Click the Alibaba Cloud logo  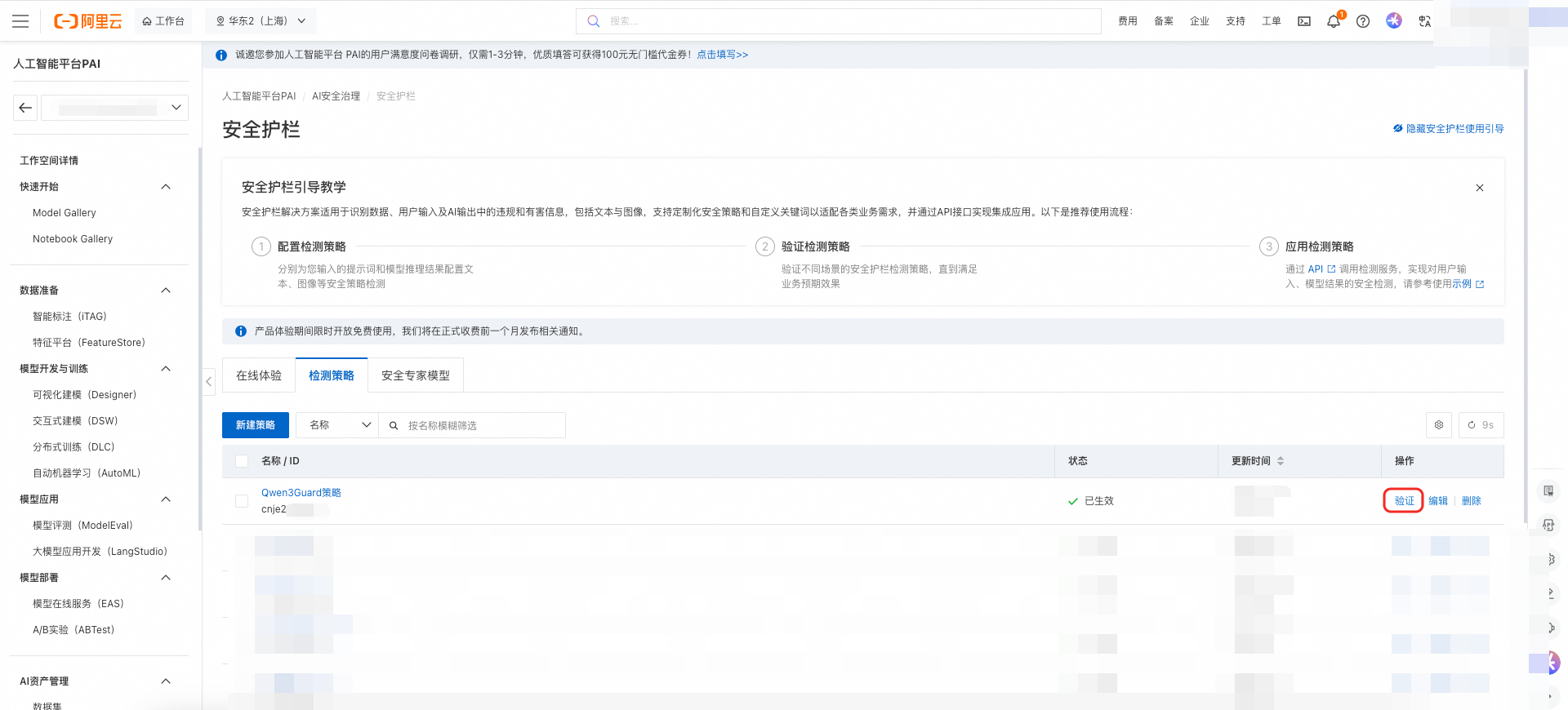[87, 21]
